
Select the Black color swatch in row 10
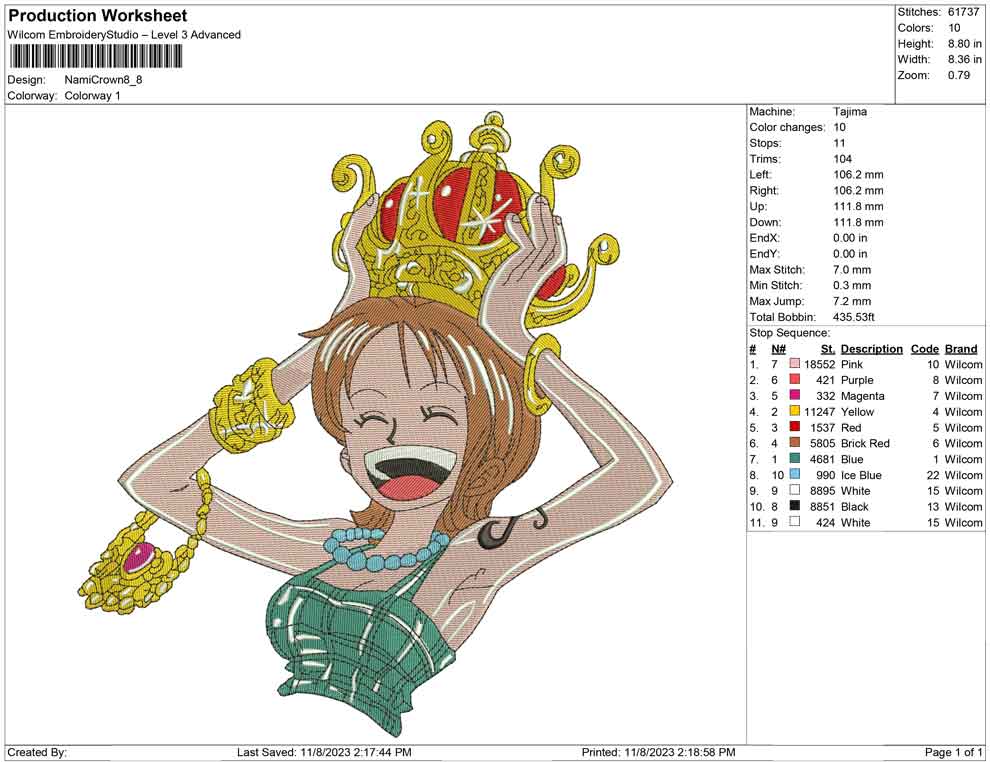[793, 507]
